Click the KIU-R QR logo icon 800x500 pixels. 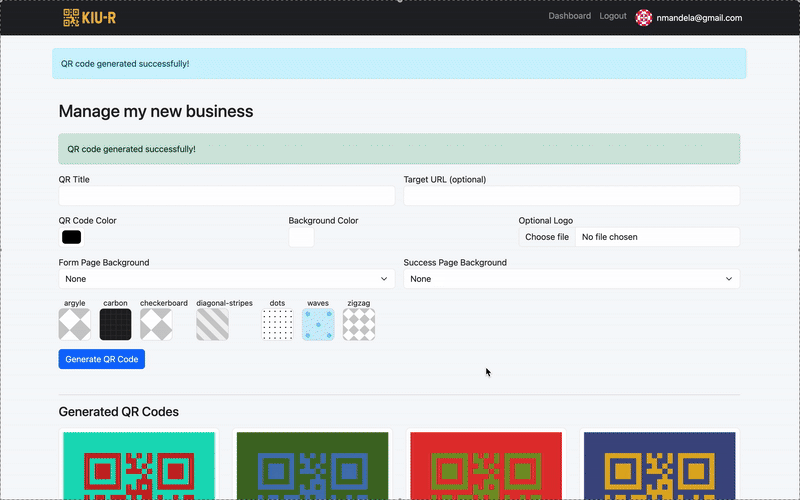71,18
